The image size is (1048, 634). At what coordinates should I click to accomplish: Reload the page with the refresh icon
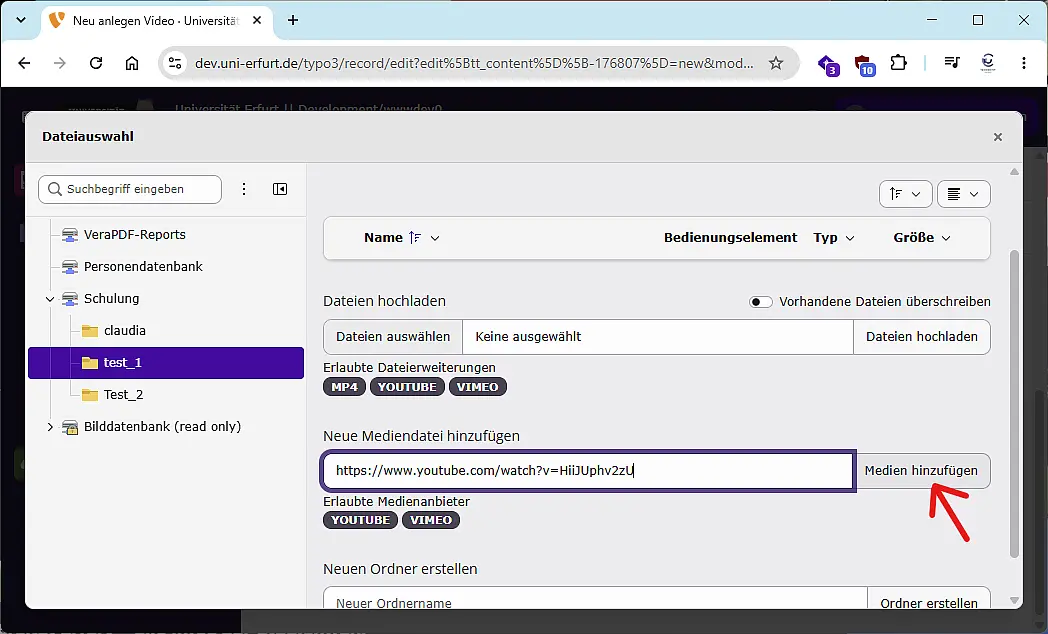tap(96, 63)
